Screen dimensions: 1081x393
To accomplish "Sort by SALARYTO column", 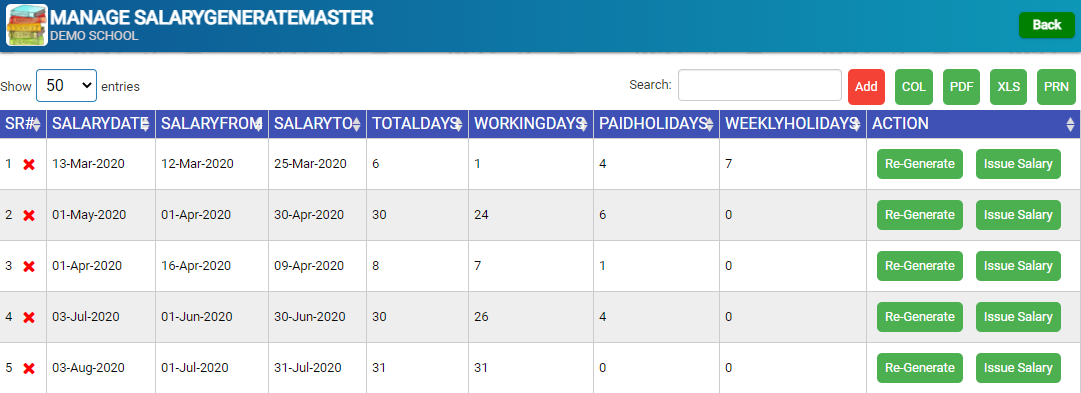I will coord(317,124).
